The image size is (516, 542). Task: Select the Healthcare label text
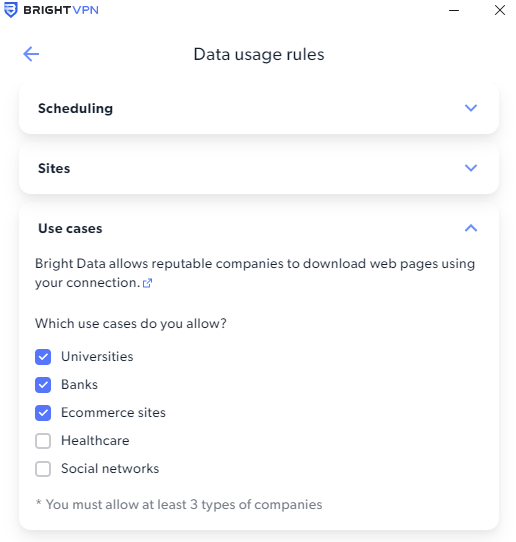point(95,441)
